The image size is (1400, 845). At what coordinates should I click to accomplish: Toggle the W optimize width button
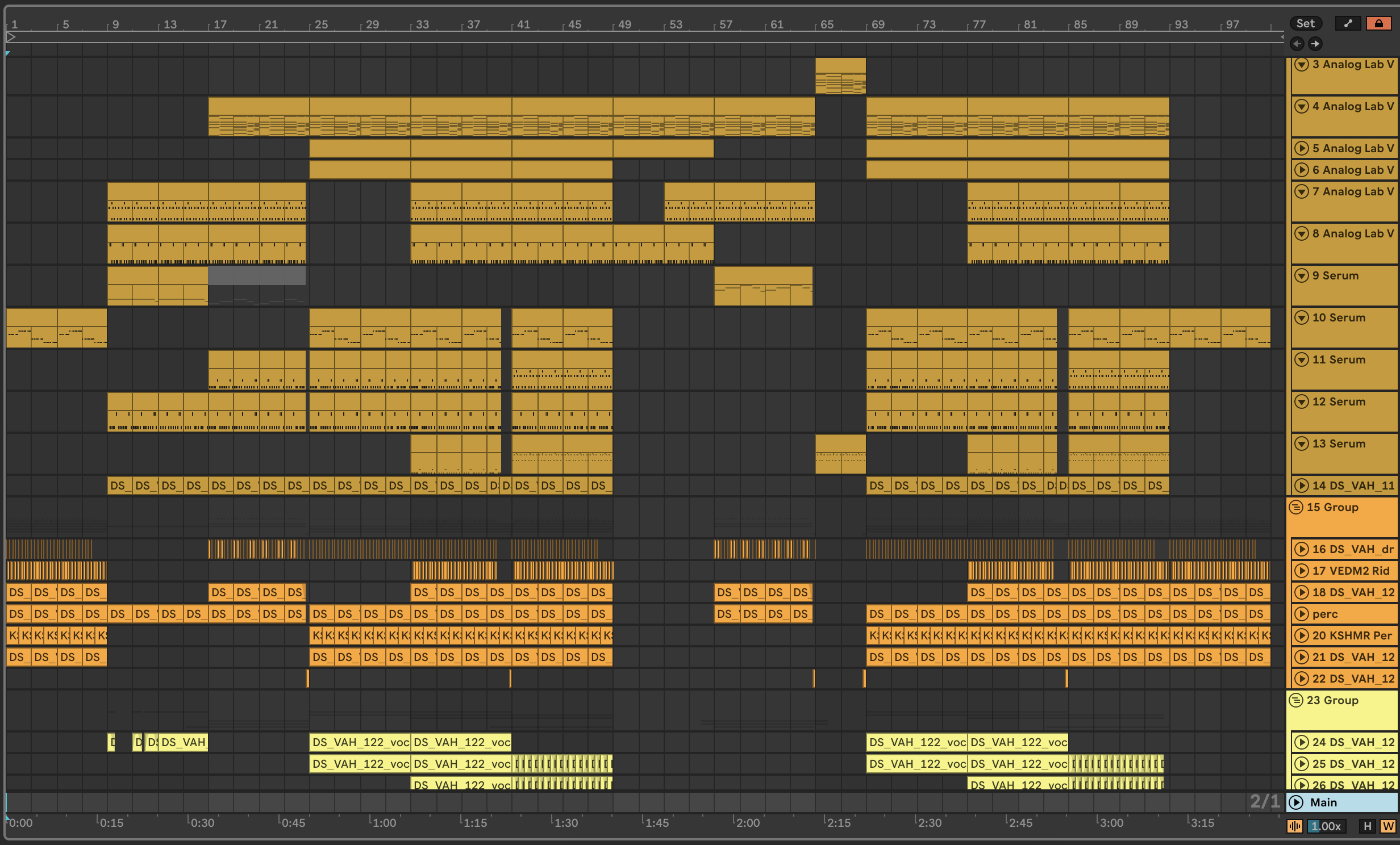pyautogui.click(x=1388, y=826)
